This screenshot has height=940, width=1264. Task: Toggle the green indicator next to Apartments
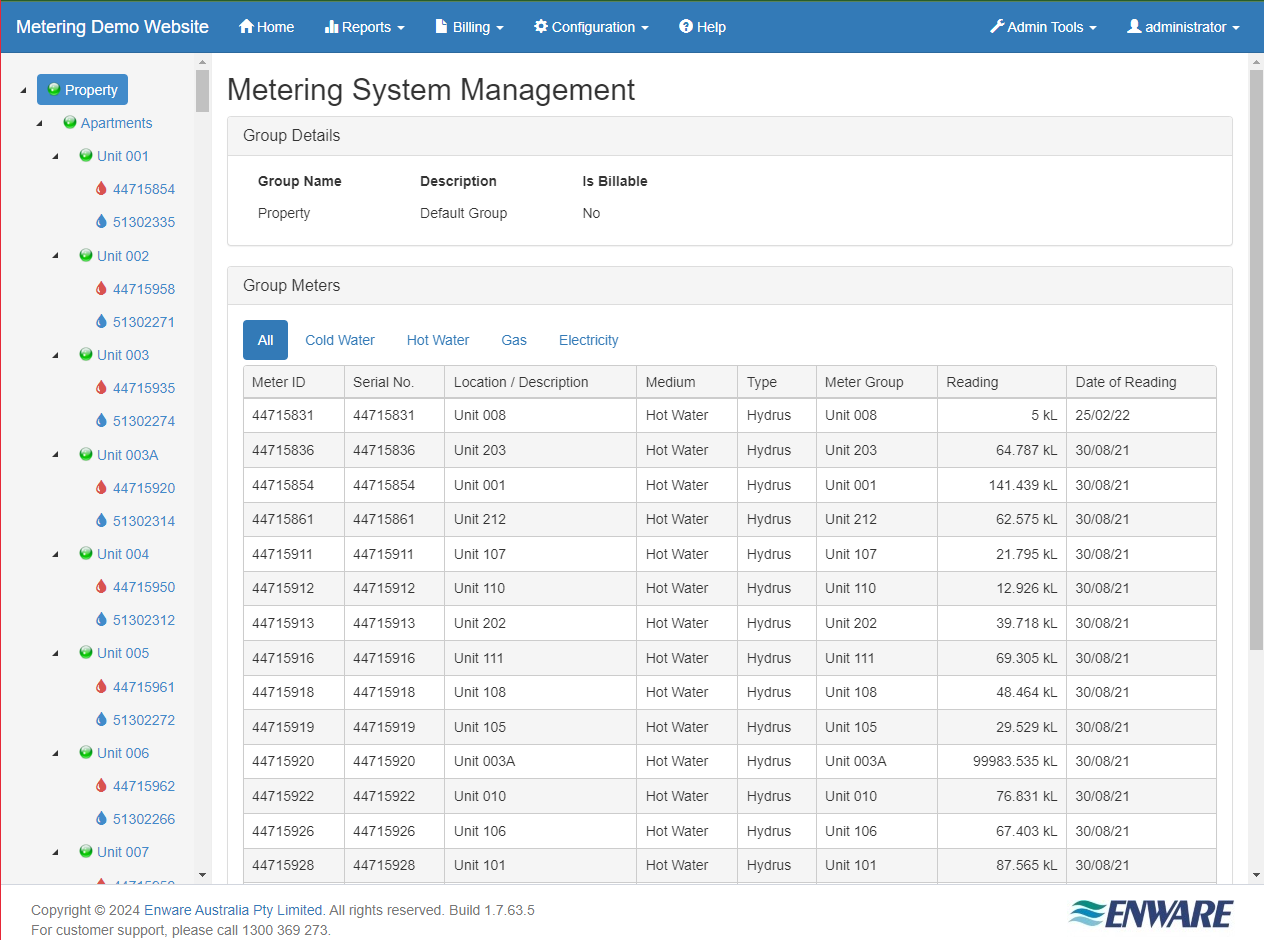69,122
